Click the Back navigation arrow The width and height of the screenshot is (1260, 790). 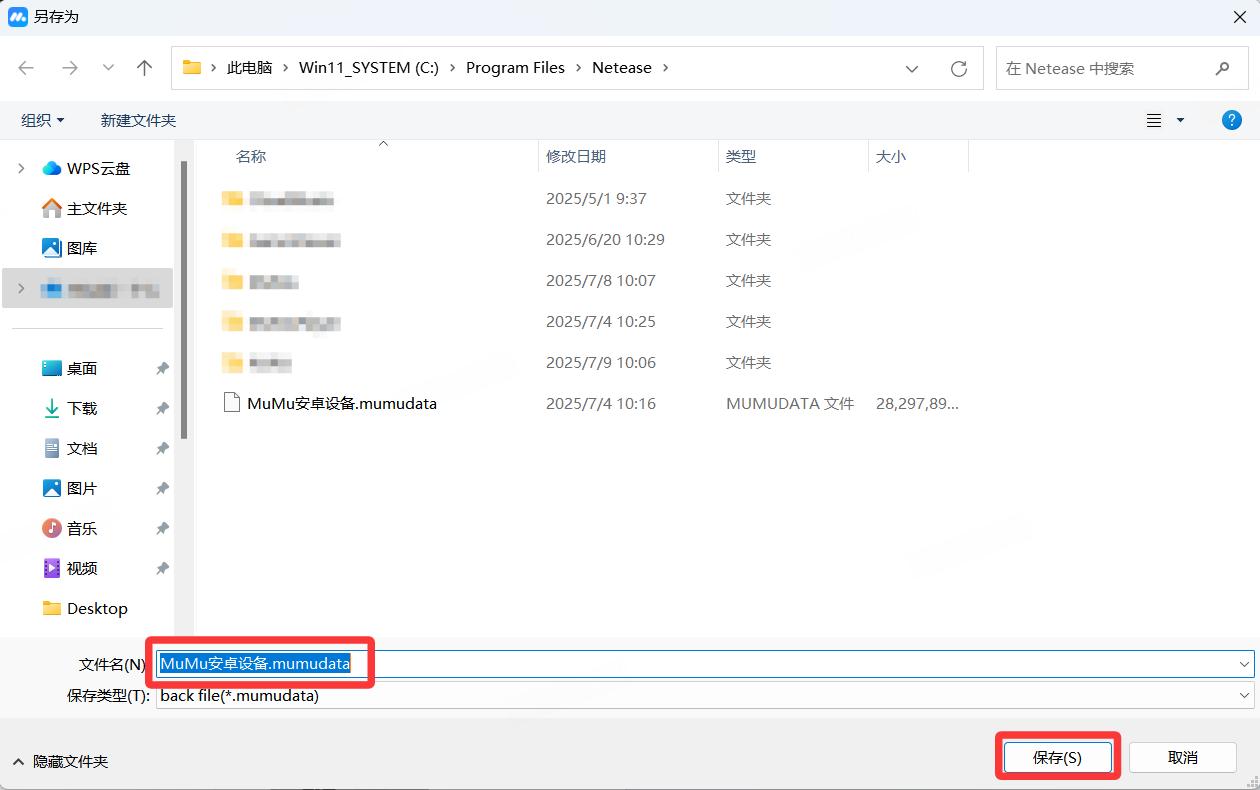coord(26,68)
